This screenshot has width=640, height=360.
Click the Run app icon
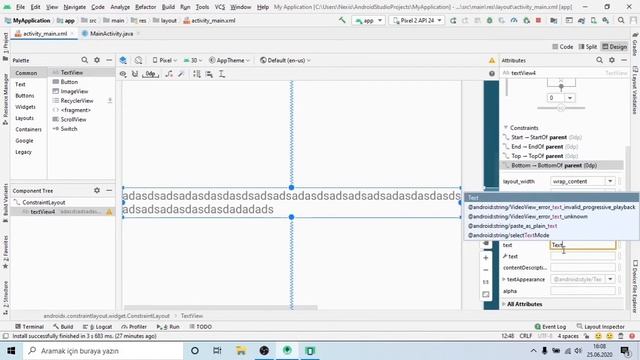click(x=453, y=20)
